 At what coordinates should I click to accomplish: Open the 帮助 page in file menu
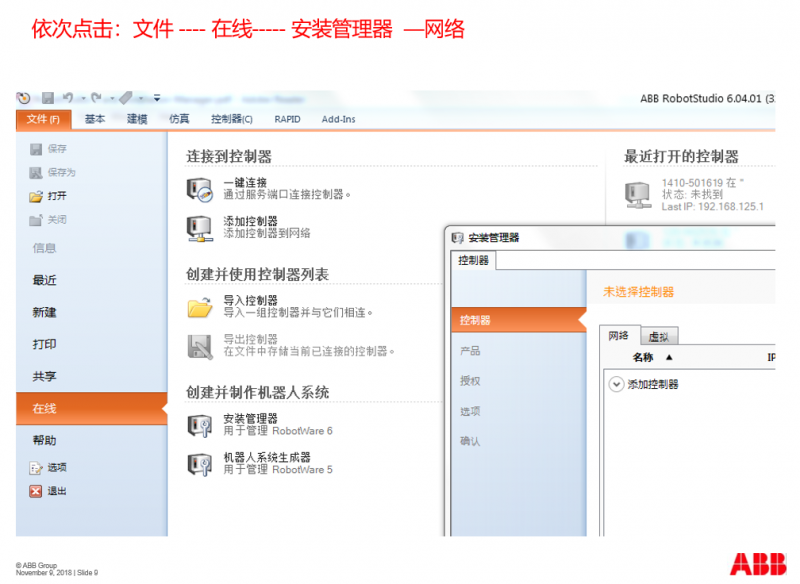click(x=44, y=440)
